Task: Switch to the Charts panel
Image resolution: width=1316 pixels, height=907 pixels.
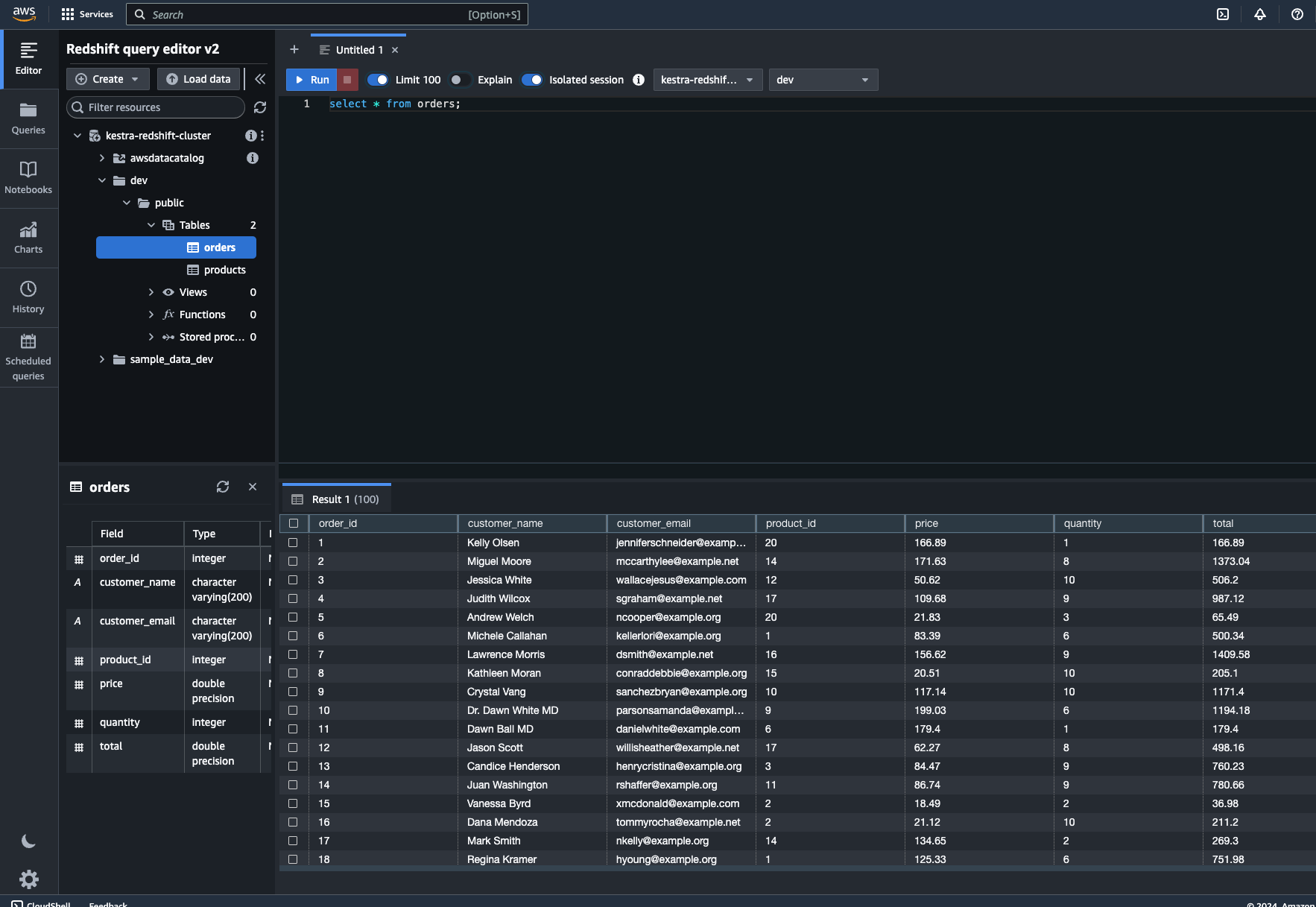Action: (28, 237)
